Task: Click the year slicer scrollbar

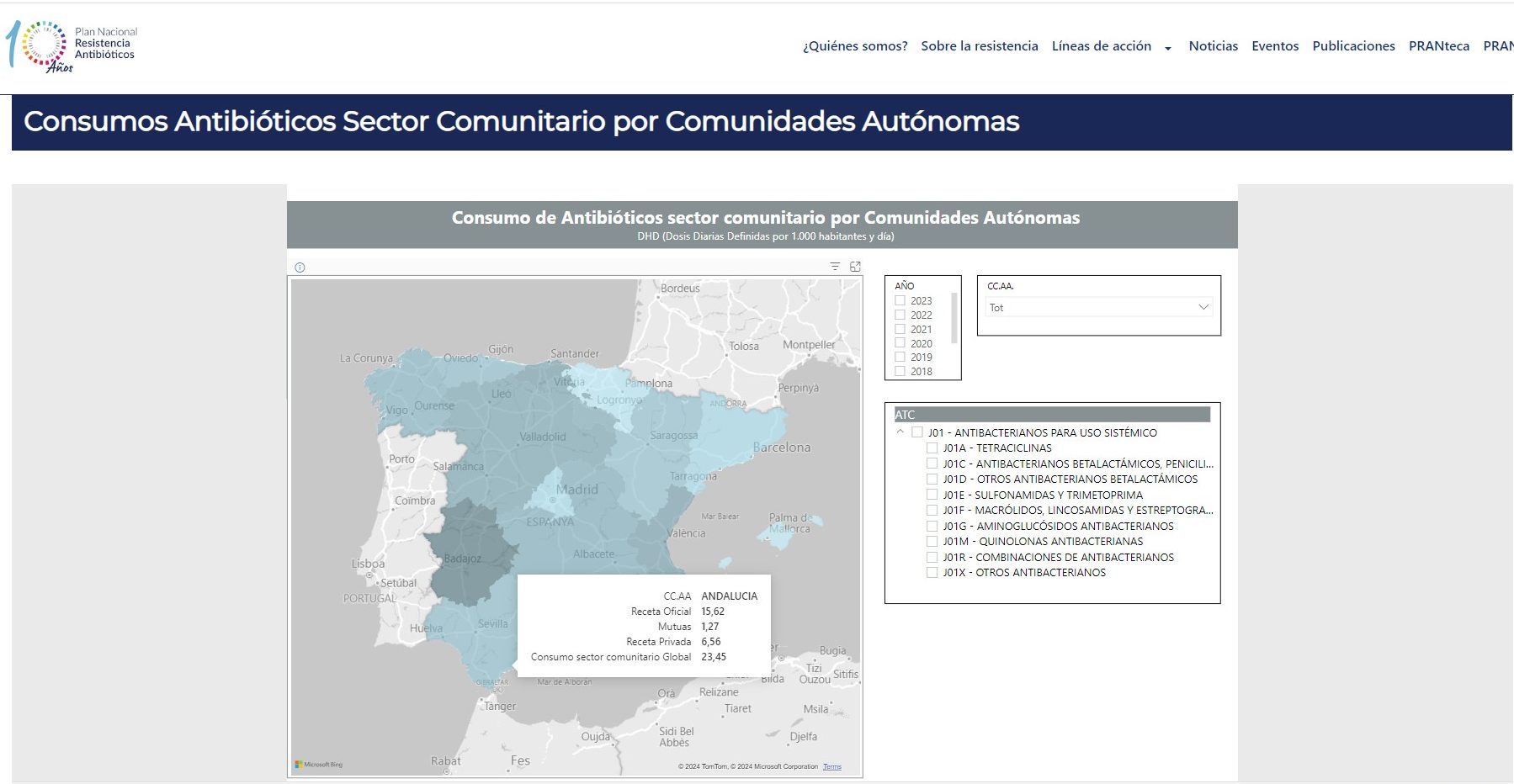Action: point(954,318)
